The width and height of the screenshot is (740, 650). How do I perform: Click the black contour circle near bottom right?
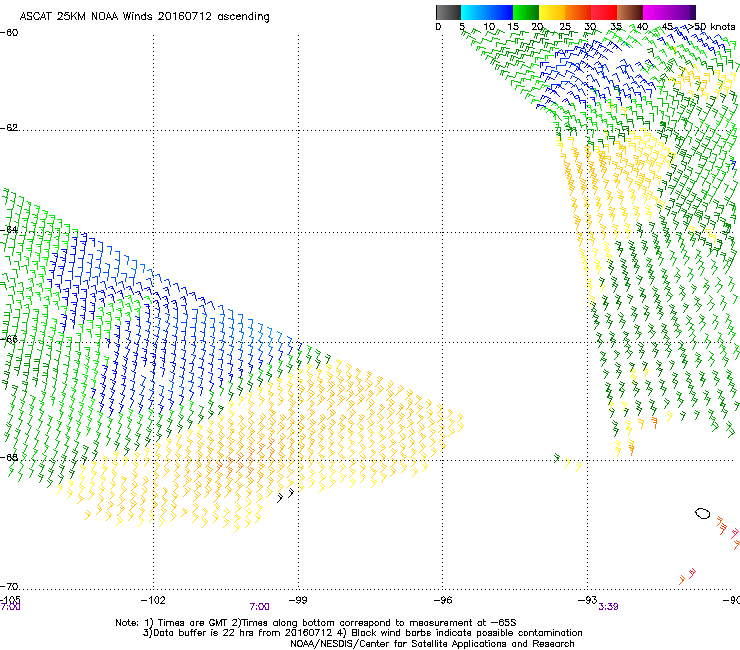[x=703, y=514]
